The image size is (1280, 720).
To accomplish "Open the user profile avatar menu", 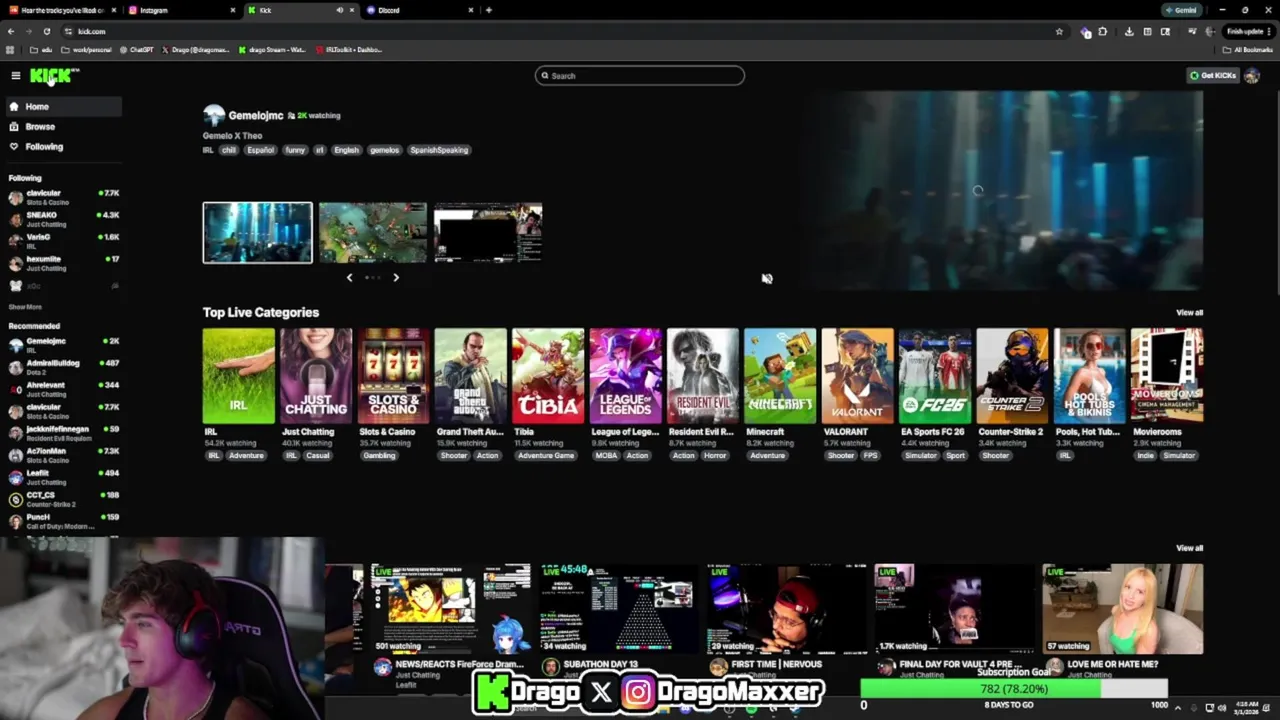I will click(1251, 76).
